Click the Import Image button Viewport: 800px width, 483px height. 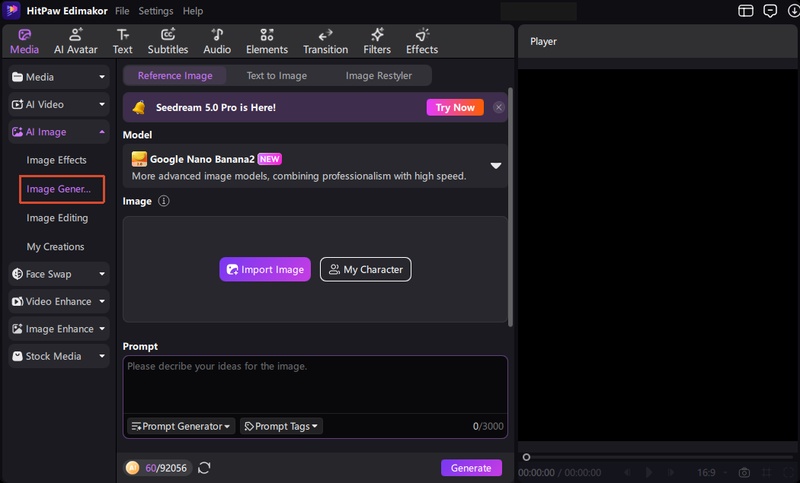[265, 269]
